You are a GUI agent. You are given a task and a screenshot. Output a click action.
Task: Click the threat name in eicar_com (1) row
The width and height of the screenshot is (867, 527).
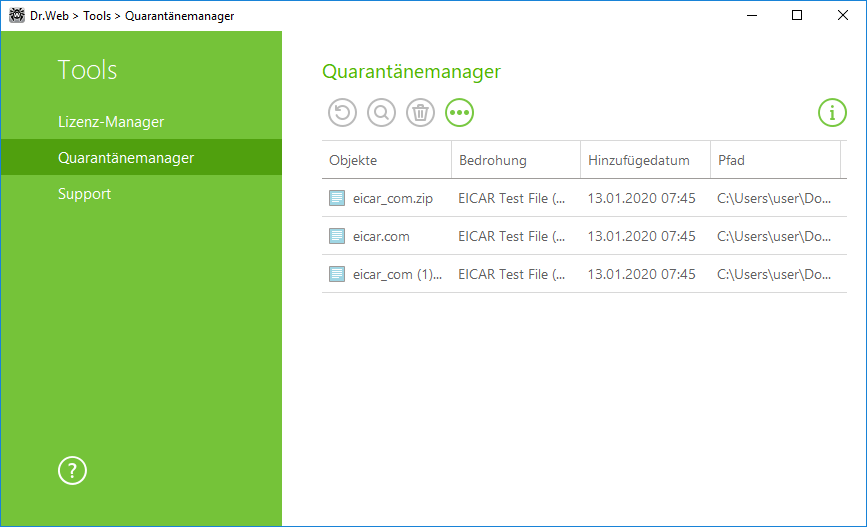[x=511, y=274]
